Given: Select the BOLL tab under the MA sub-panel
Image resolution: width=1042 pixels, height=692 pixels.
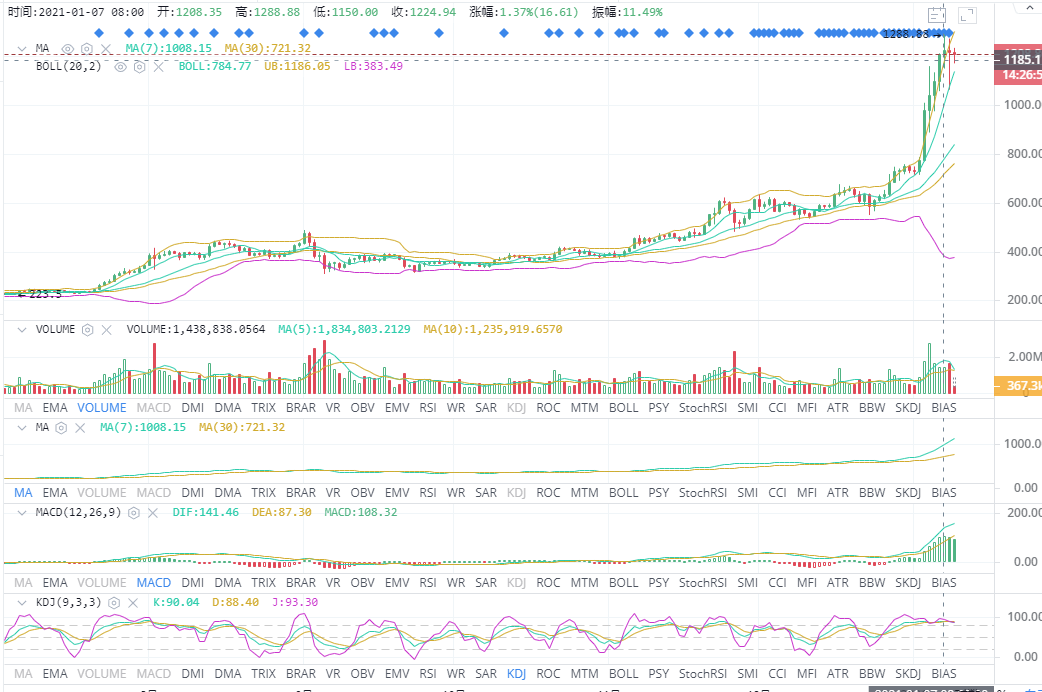Looking at the screenshot, I should pos(623,493).
